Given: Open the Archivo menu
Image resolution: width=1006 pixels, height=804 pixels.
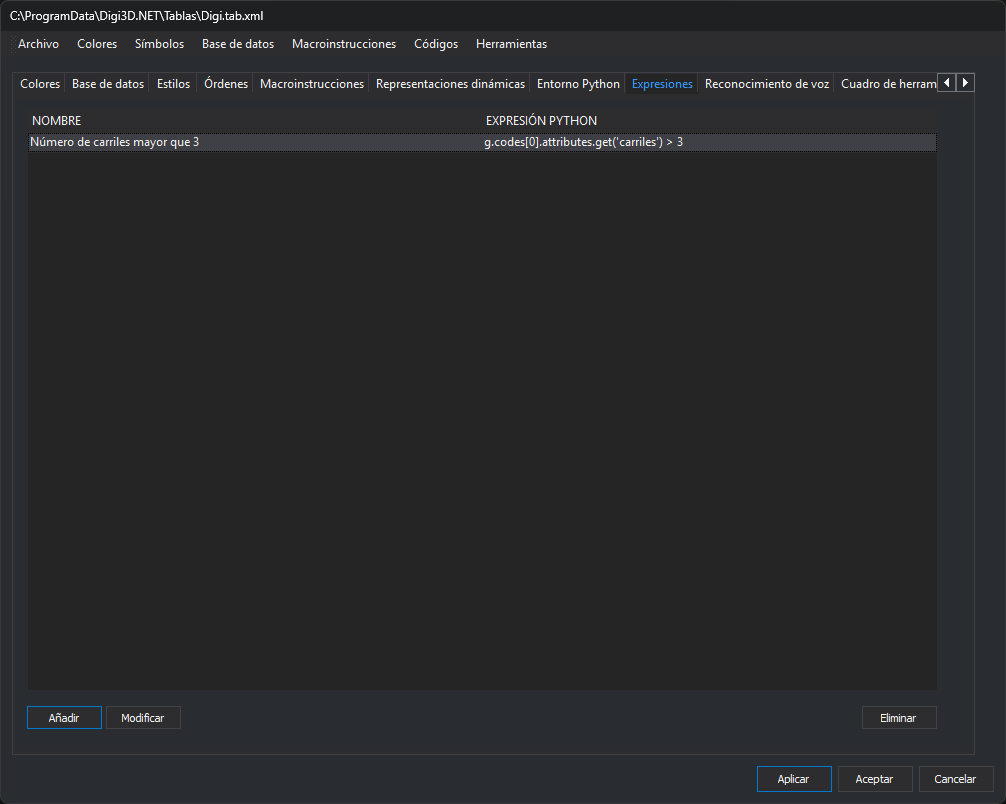Looking at the screenshot, I should coord(38,44).
